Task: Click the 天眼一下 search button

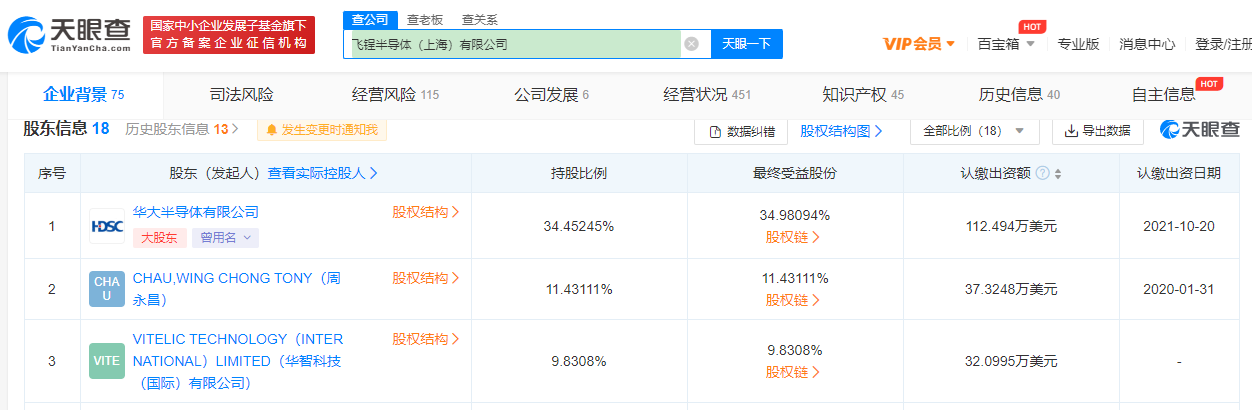Action: pos(746,44)
